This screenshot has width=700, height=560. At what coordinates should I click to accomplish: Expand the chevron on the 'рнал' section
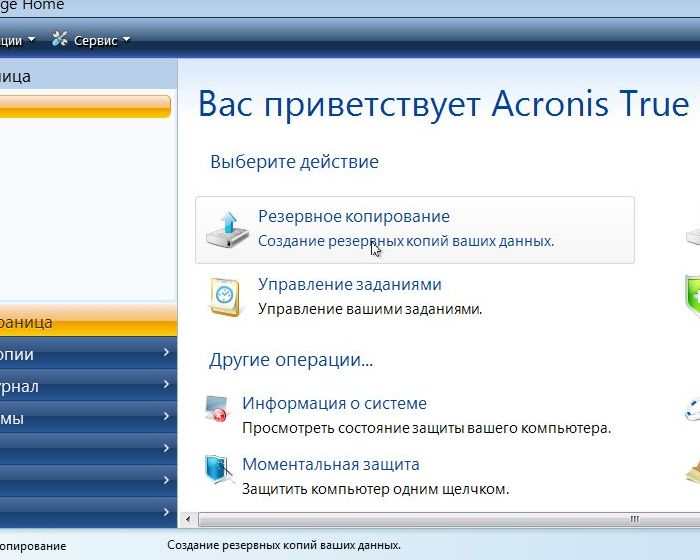tap(166, 384)
